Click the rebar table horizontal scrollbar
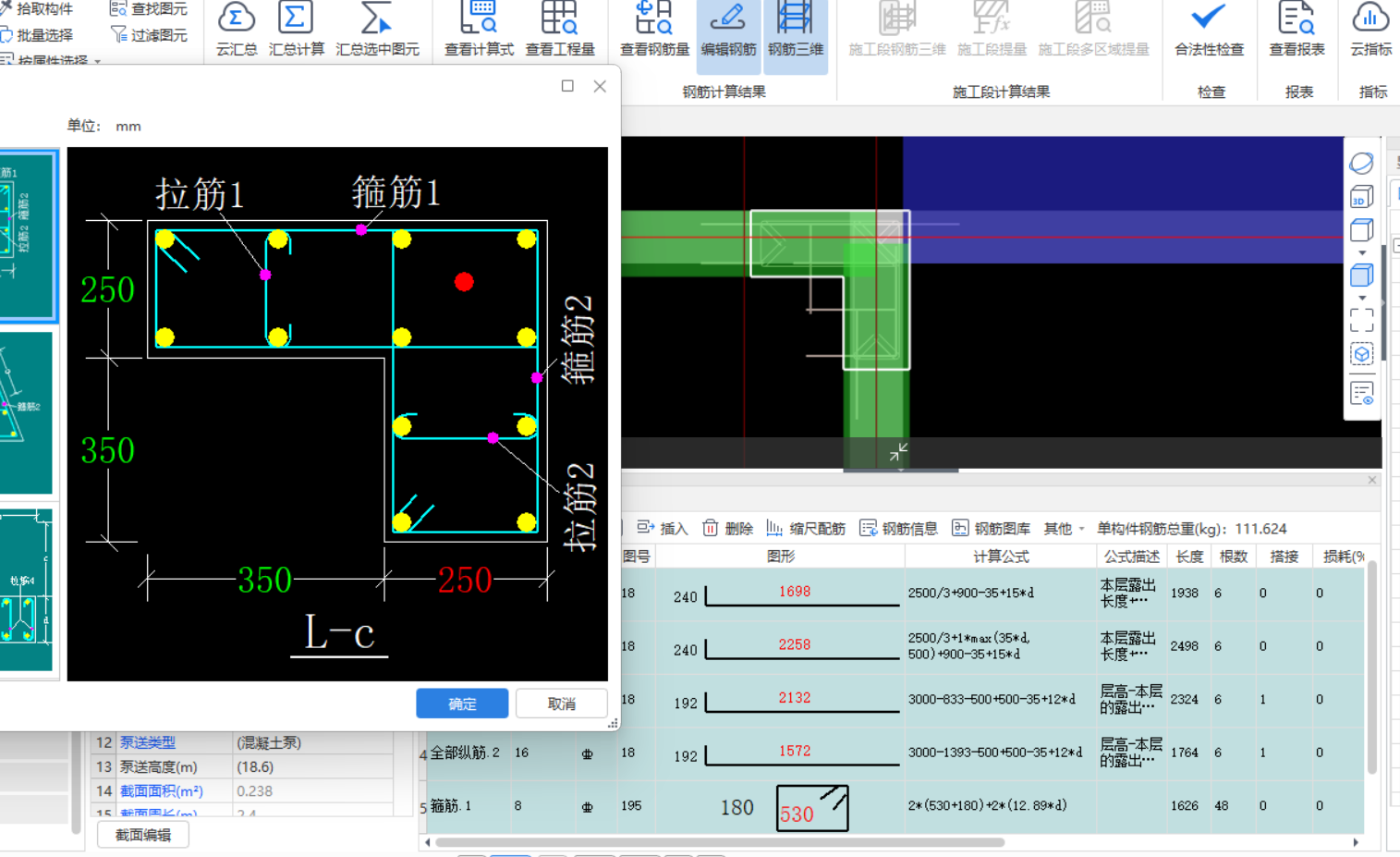The image size is (1400, 857). click(x=720, y=842)
